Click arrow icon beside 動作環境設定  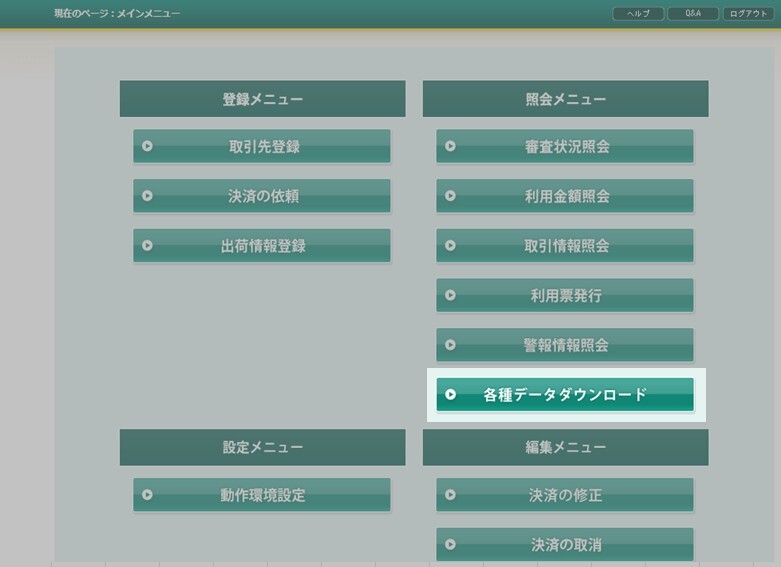click(x=147, y=495)
